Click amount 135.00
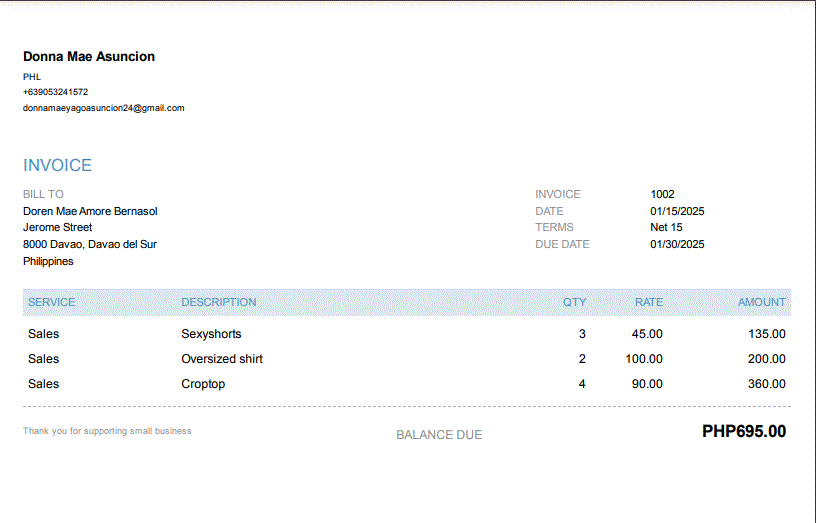 [767, 334]
